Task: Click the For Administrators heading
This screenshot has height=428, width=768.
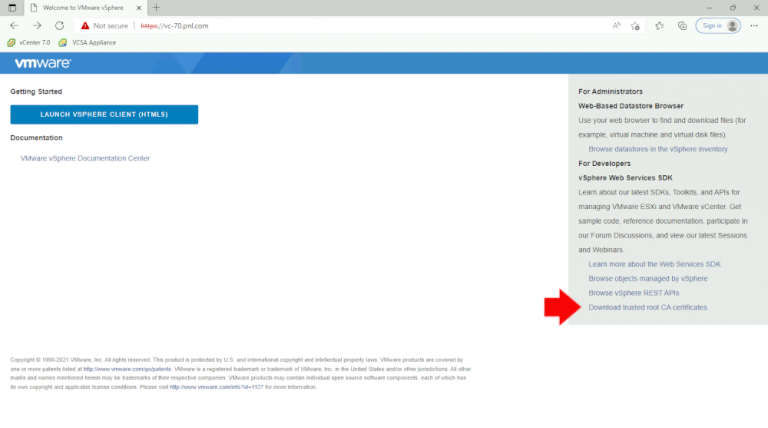Action: pyautogui.click(x=610, y=92)
